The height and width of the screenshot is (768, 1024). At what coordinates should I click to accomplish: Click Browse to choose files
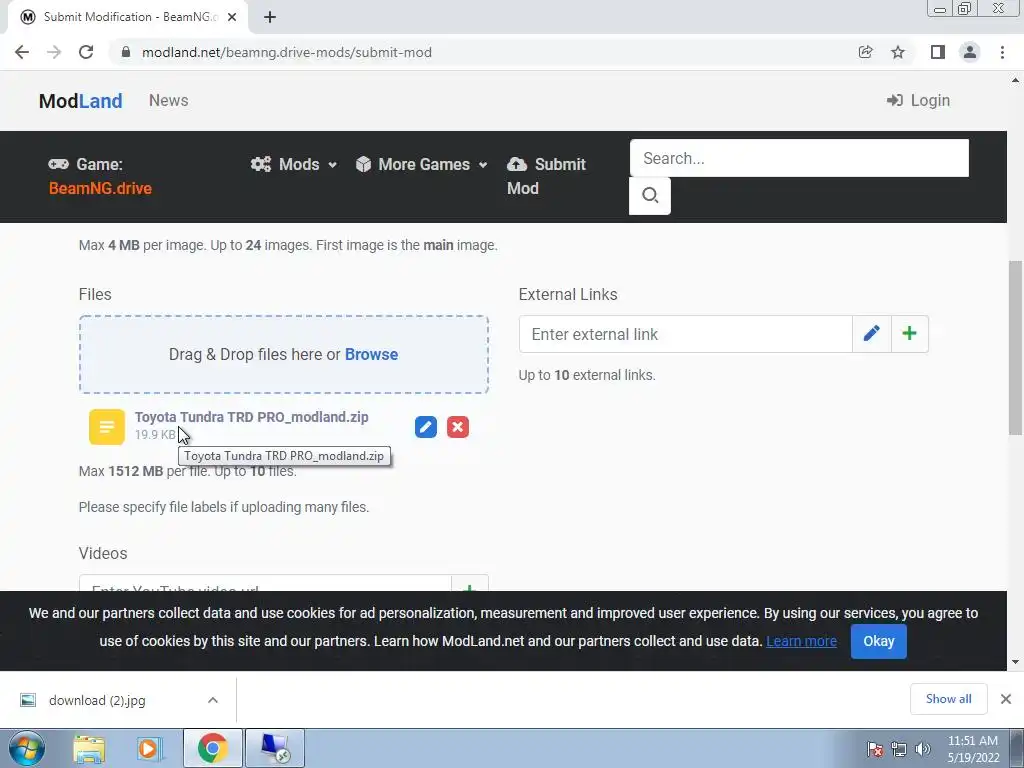click(x=371, y=354)
